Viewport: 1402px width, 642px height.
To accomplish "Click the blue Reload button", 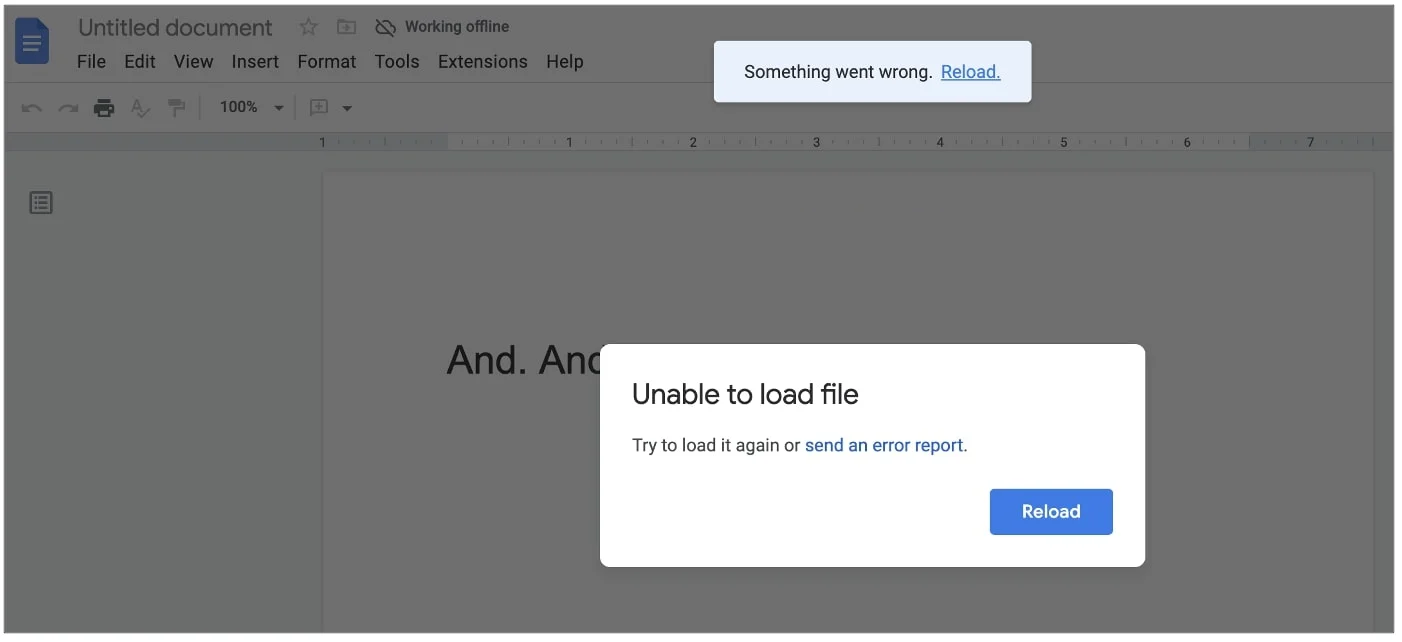I will (1051, 511).
